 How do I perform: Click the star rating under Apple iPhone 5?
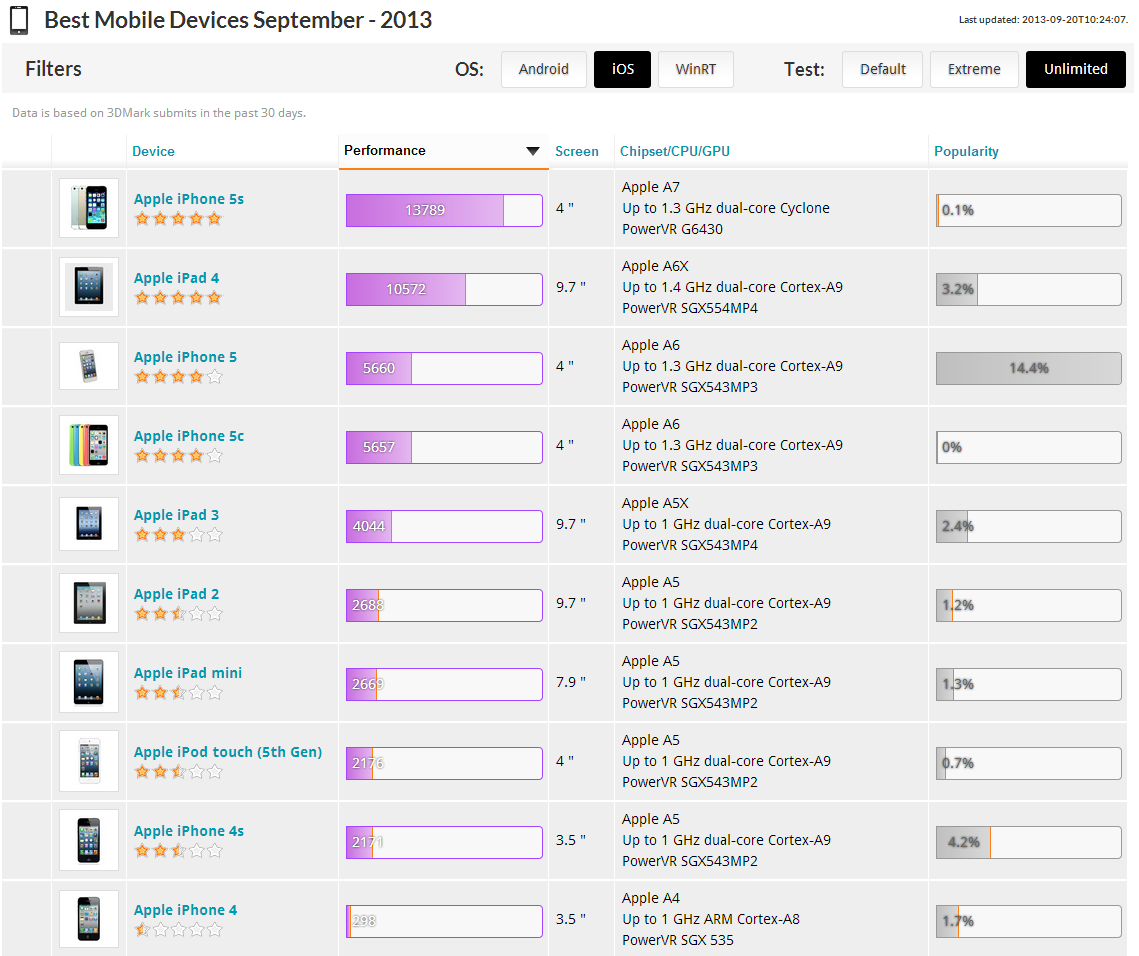pyautogui.click(x=178, y=376)
